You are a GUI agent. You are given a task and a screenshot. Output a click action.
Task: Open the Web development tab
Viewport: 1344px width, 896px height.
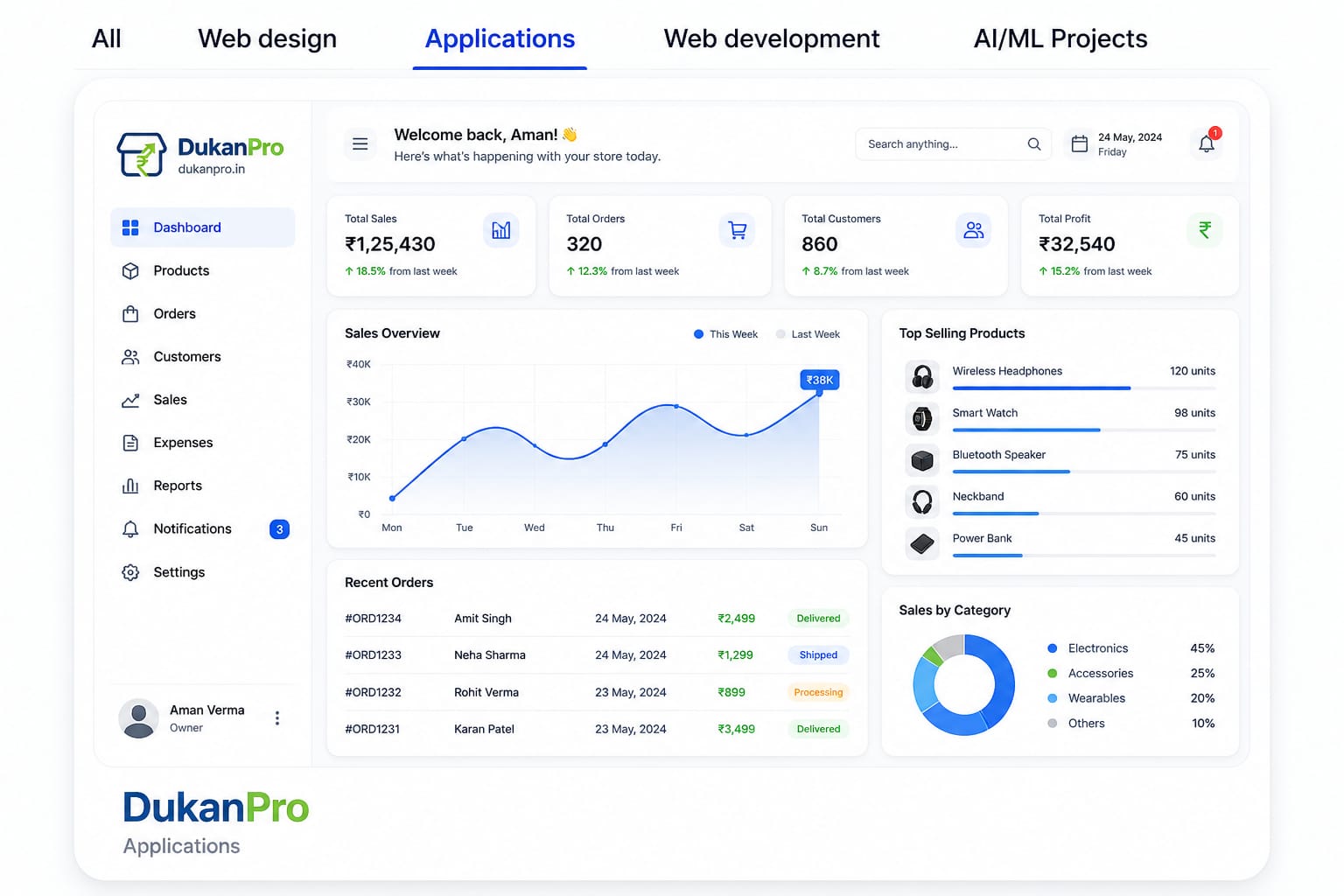(771, 38)
